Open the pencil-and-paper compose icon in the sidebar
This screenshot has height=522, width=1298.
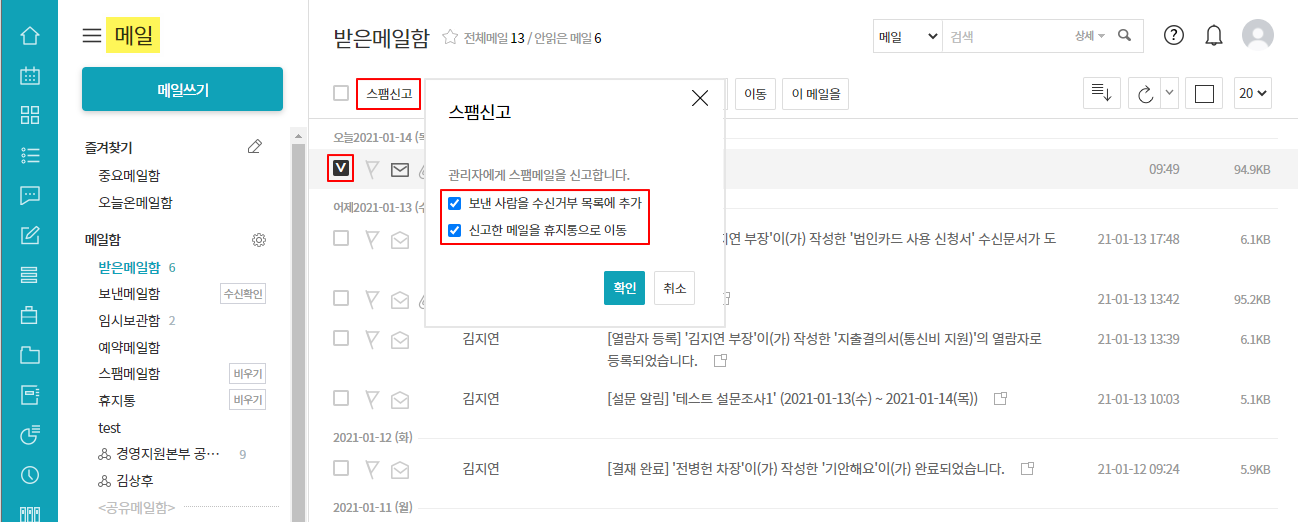30,235
